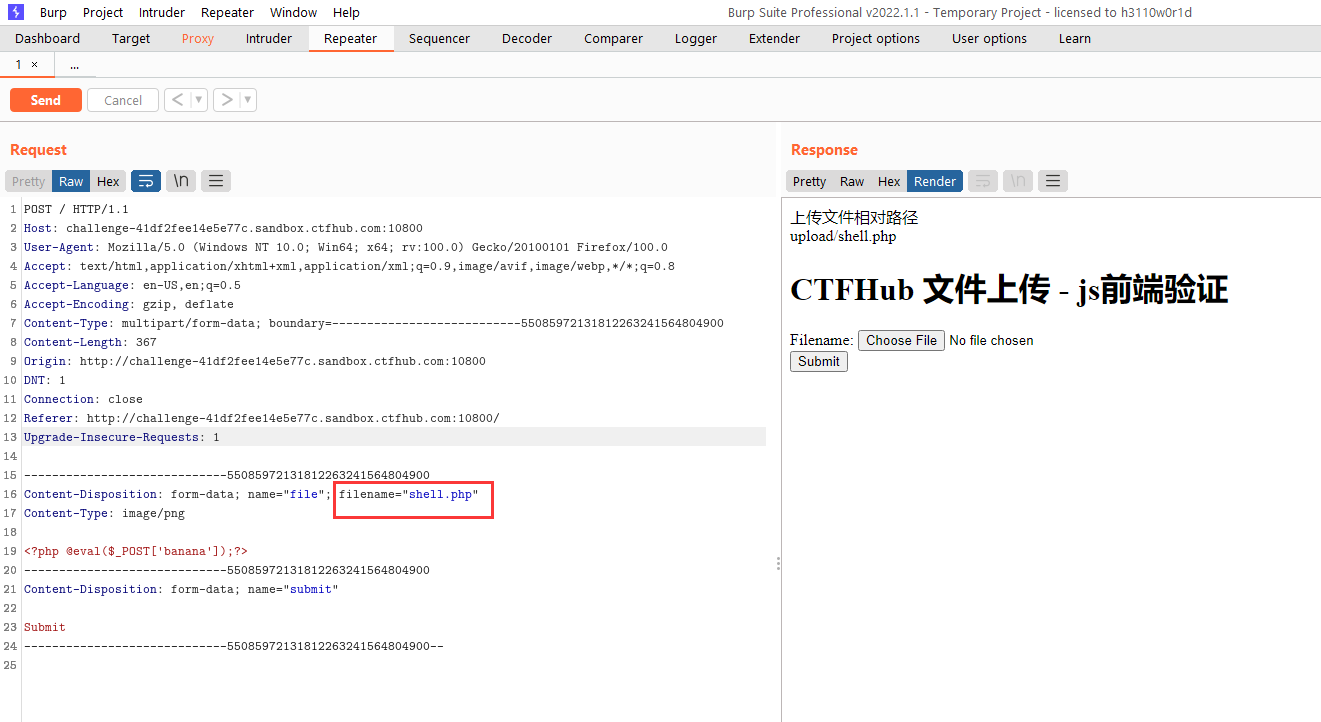The height and width of the screenshot is (722, 1321).
Task: Switch Response view to Render
Action: point(935,181)
